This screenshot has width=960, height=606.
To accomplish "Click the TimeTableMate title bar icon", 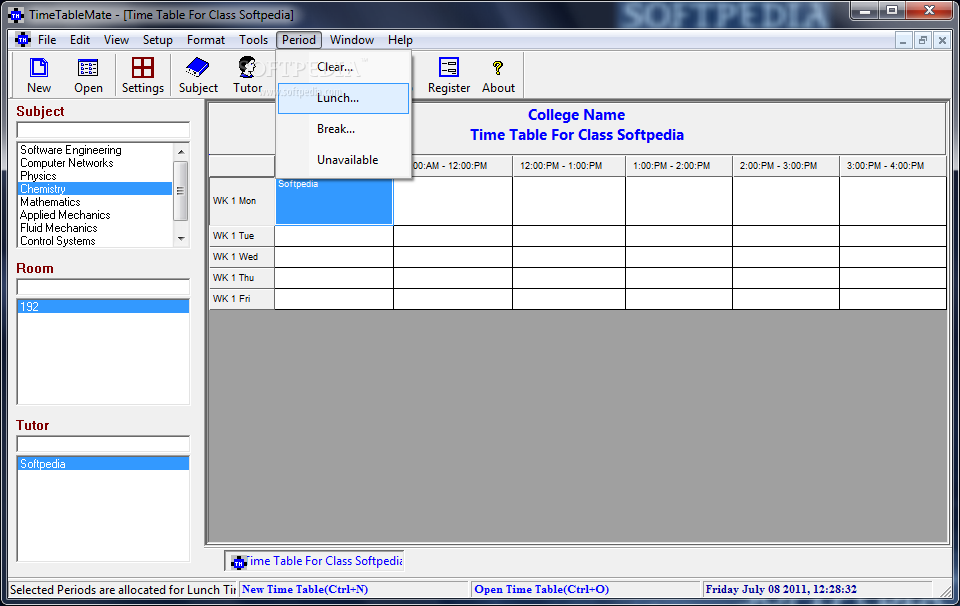I will 16,15.
